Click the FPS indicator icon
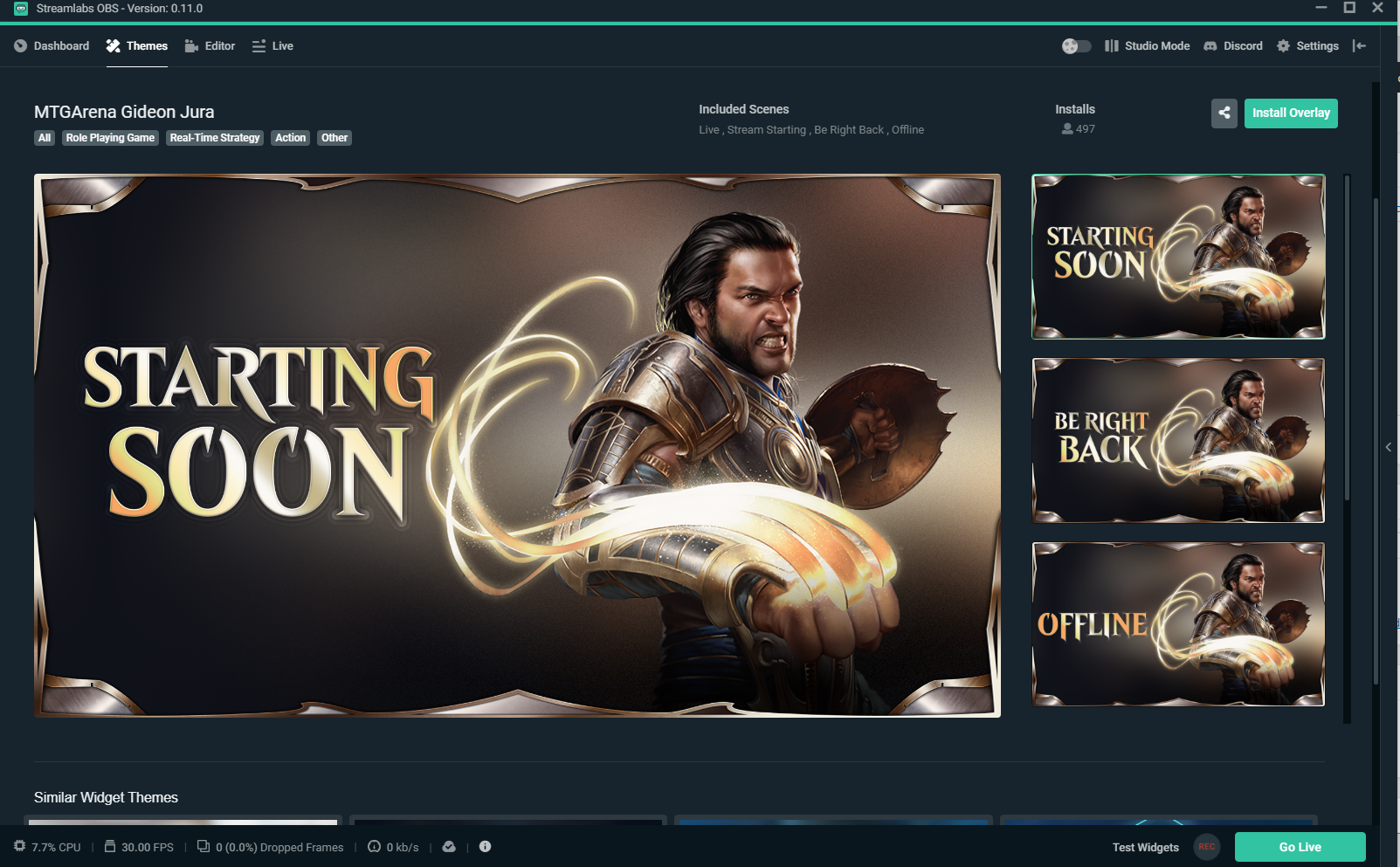This screenshot has width=1400, height=867. tap(110, 846)
